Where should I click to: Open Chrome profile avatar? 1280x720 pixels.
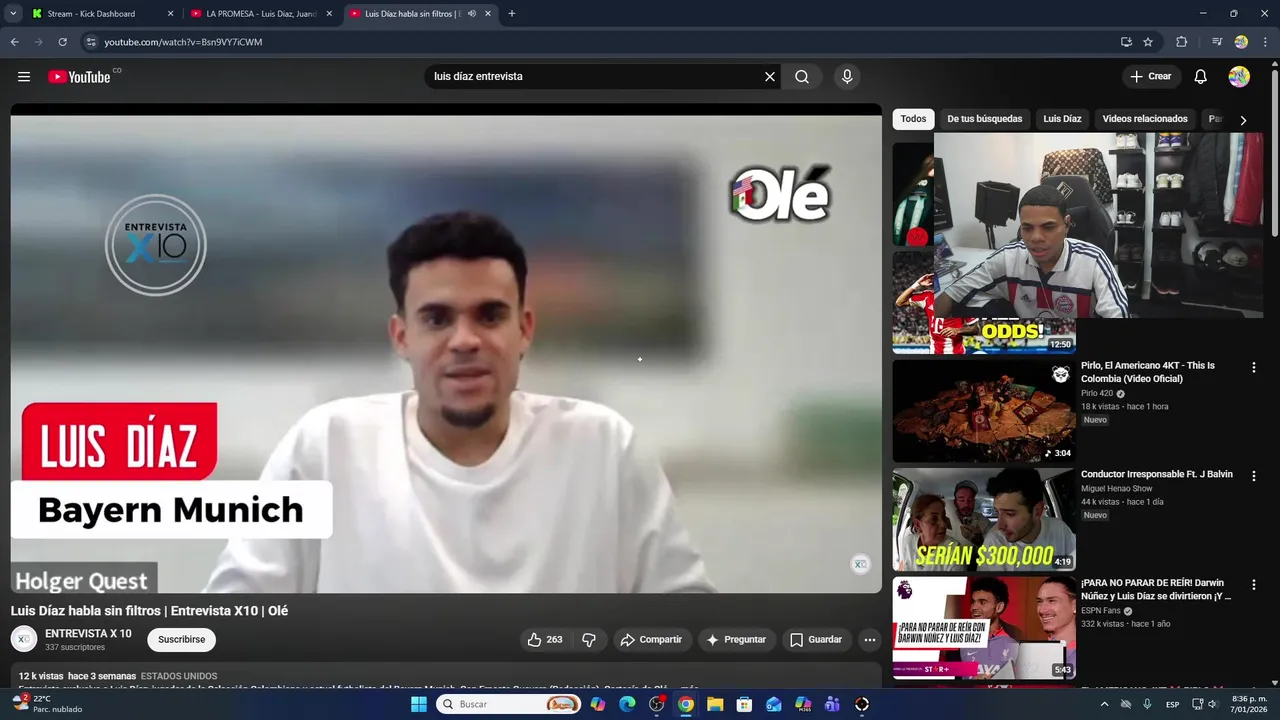click(1241, 42)
